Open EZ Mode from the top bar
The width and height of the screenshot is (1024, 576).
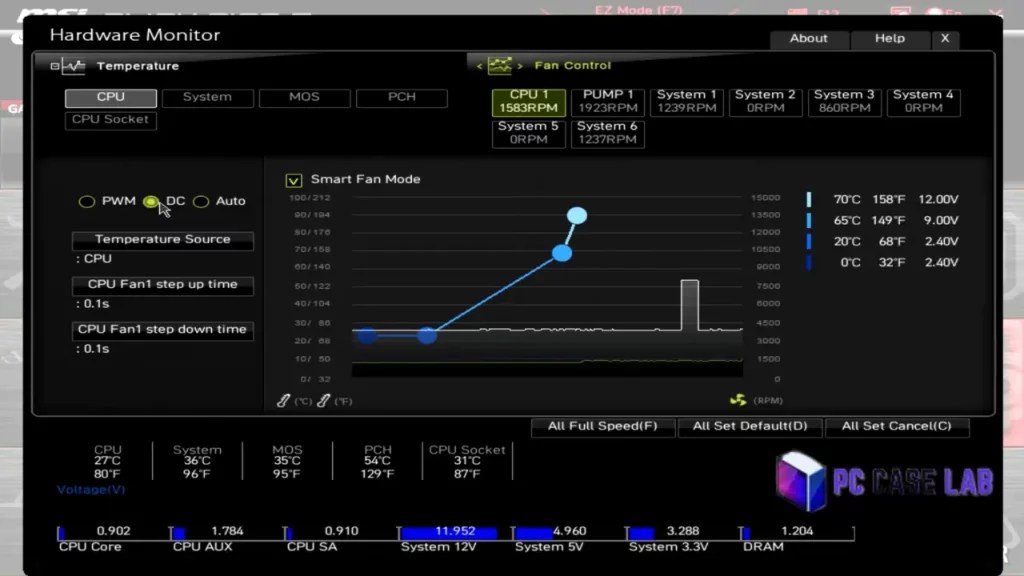[636, 8]
